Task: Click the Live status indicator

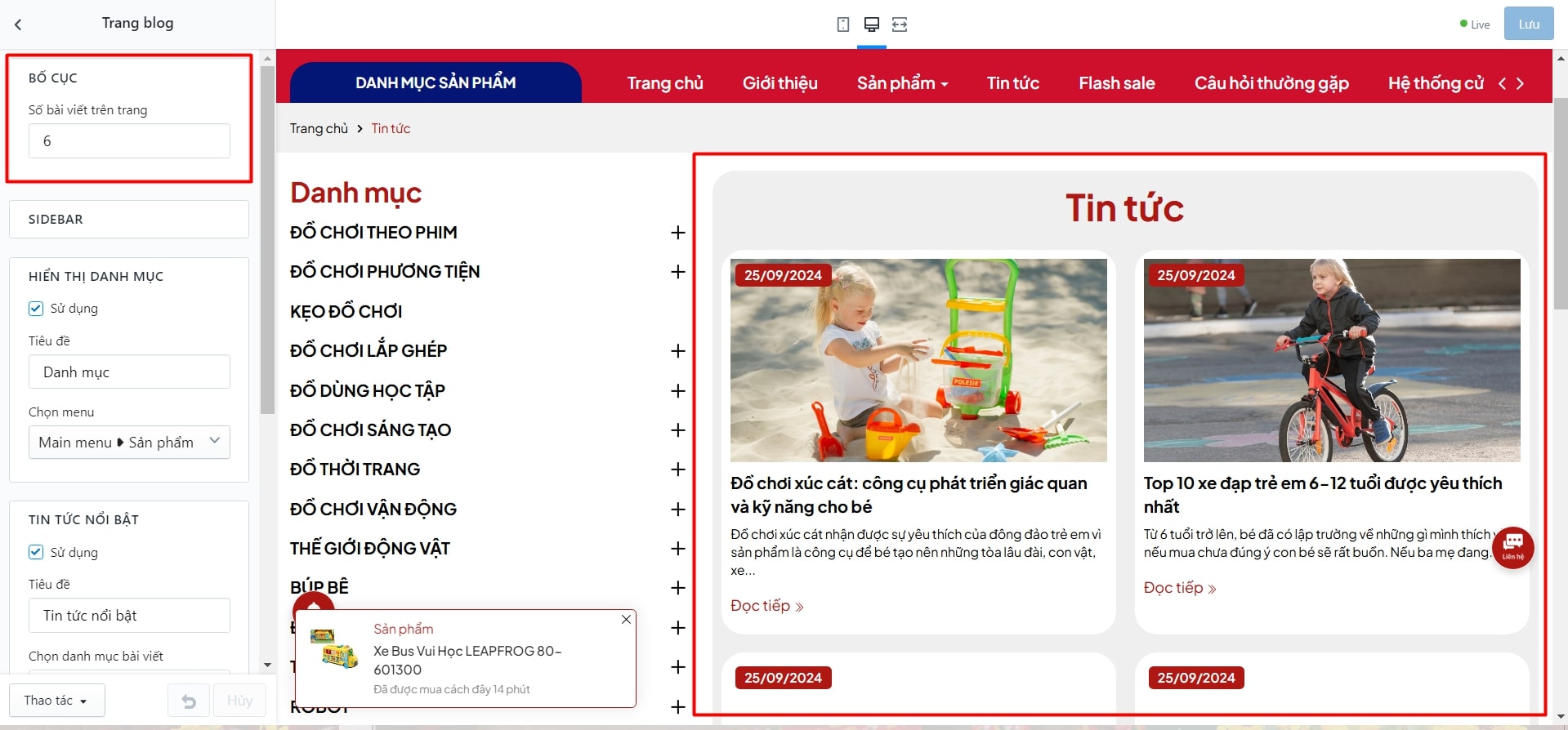Action: point(1475,24)
